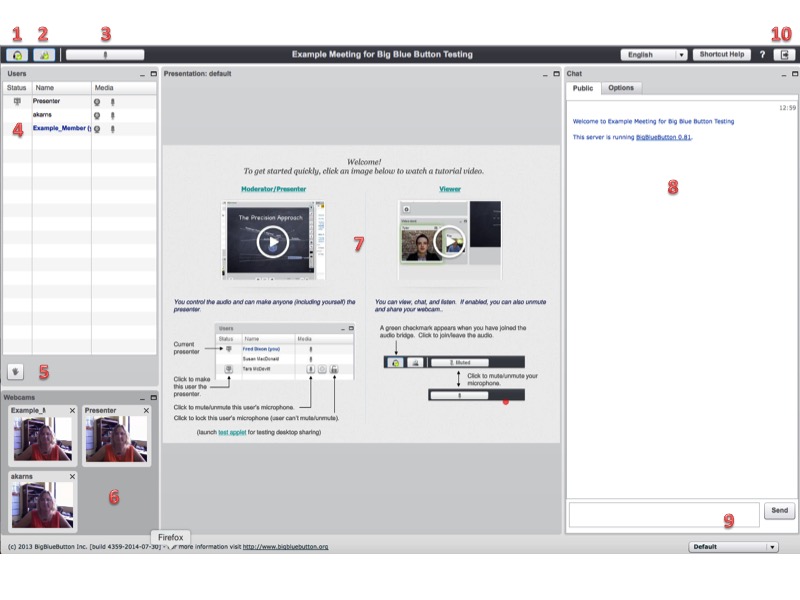Toggle the microphone mute bar in toolbar
This screenshot has height=600, width=800.
105,55
